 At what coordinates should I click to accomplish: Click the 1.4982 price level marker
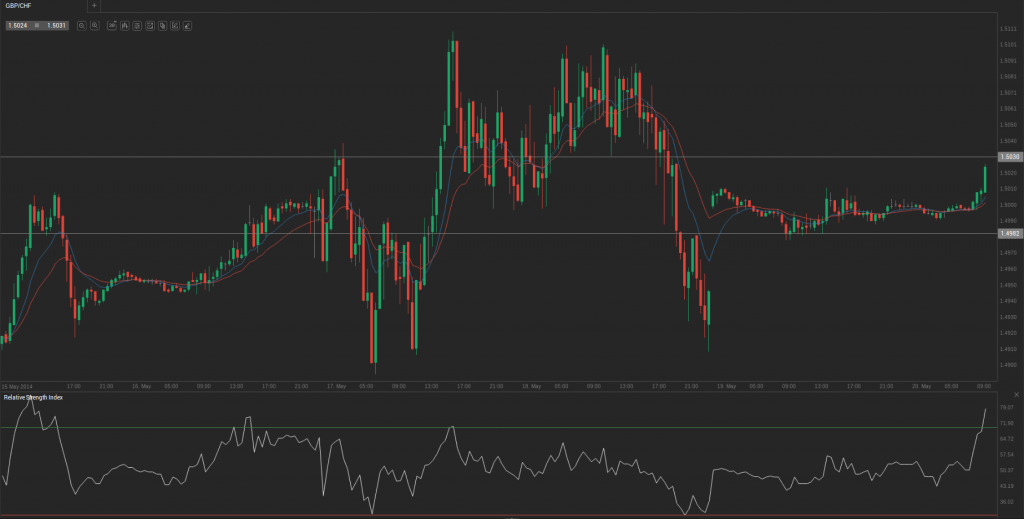pyautogui.click(x=1009, y=233)
